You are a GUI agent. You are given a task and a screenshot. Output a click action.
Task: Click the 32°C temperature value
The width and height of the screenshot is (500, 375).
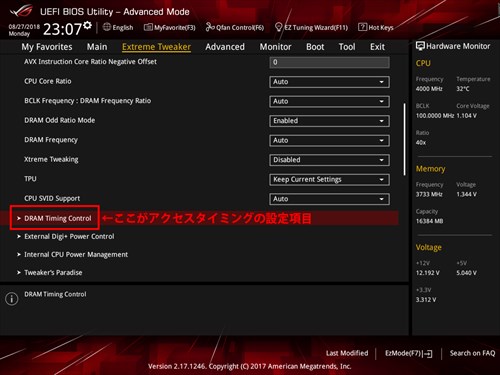pos(463,89)
